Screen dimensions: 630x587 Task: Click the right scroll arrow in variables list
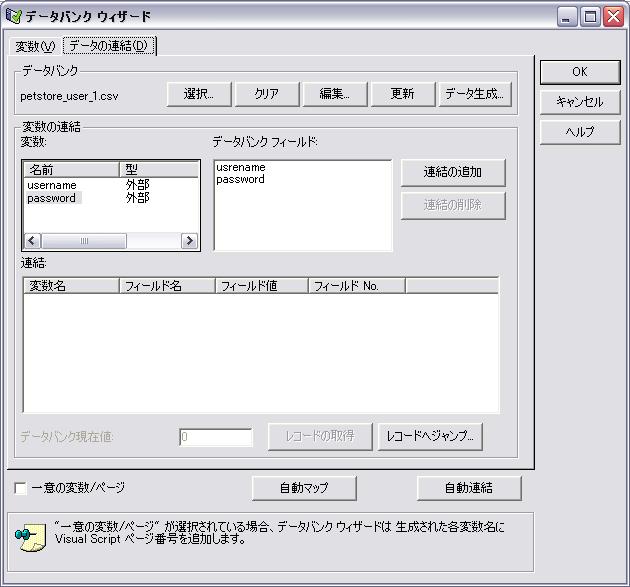189,241
